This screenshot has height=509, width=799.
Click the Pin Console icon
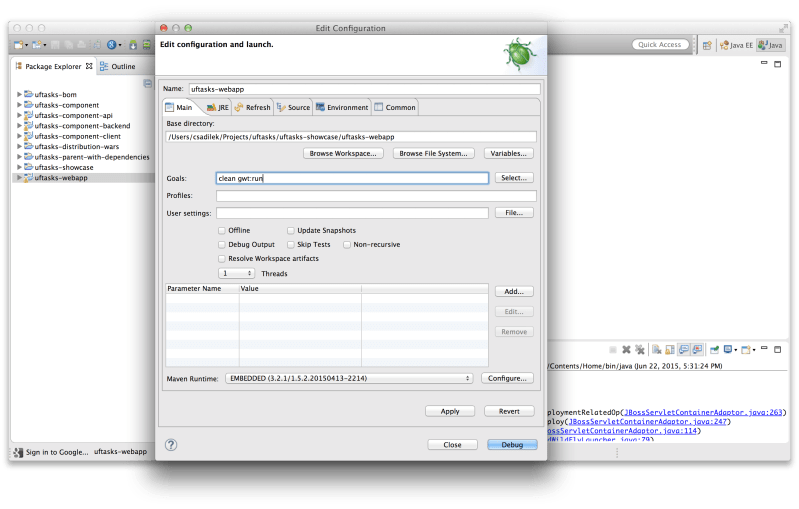pyautogui.click(x=714, y=350)
